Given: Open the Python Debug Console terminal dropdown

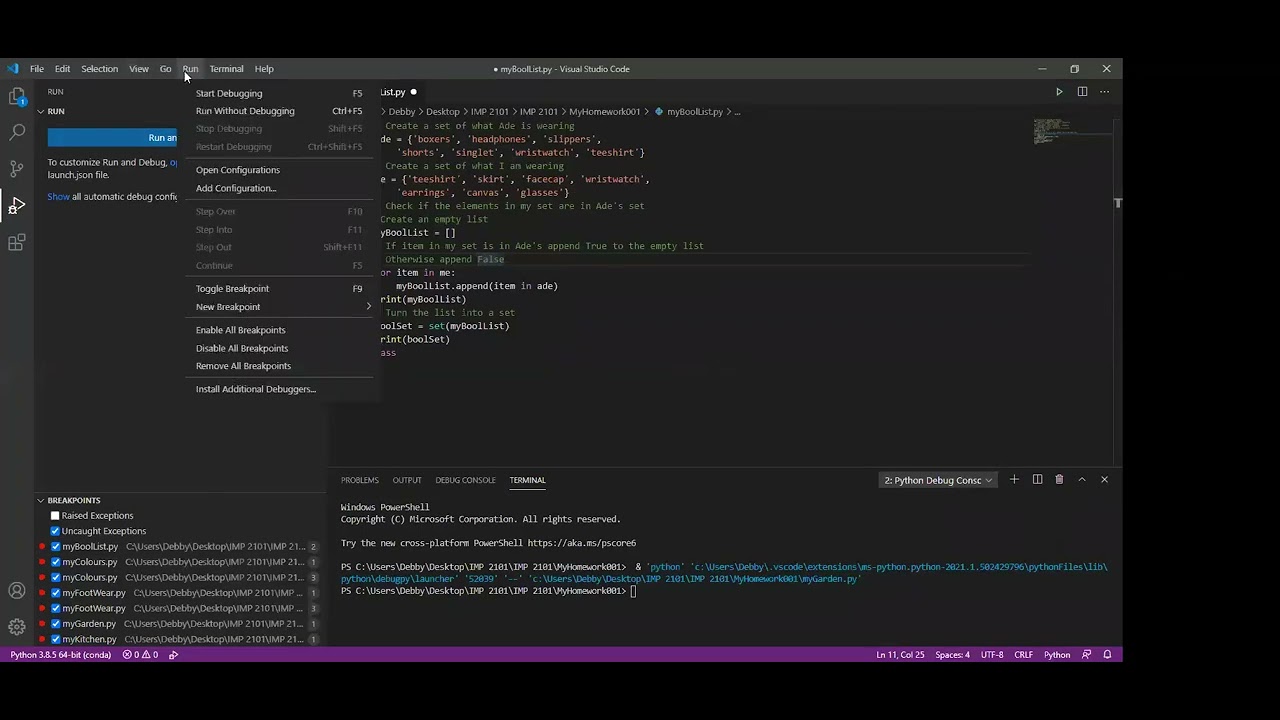Looking at the screenshot, I should 938,480.
